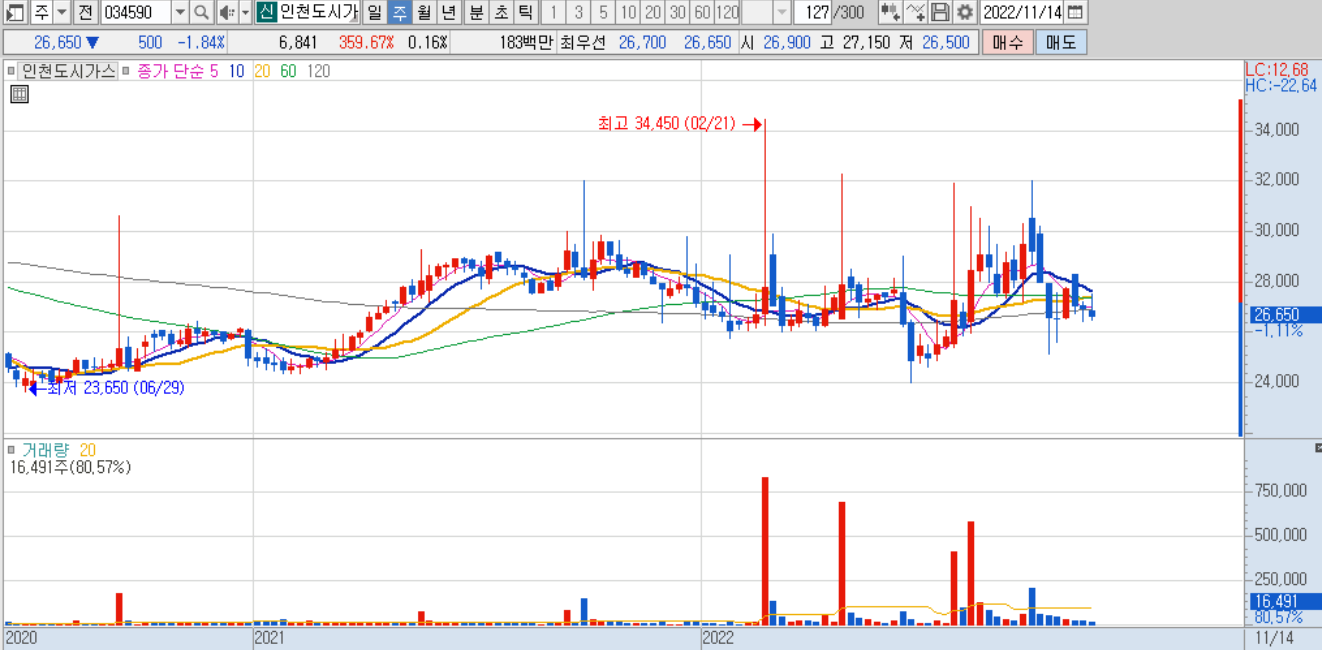
Task: Click the 359.67% volume ratio value
Action: [x=366, y=43]
